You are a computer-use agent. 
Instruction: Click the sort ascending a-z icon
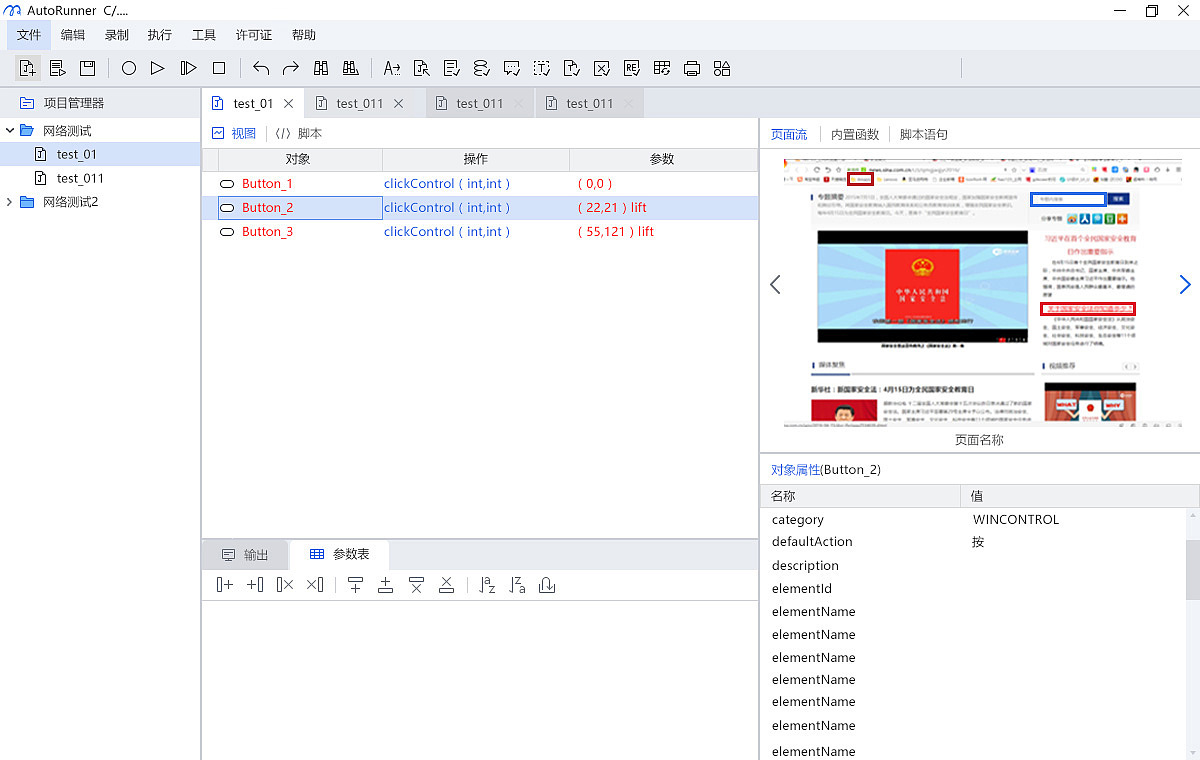coord(487,585)
